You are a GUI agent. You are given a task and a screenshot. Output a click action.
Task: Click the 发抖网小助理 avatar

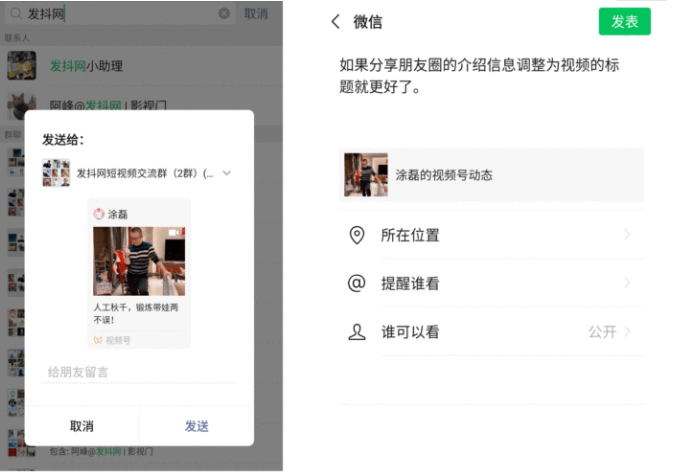21,66
